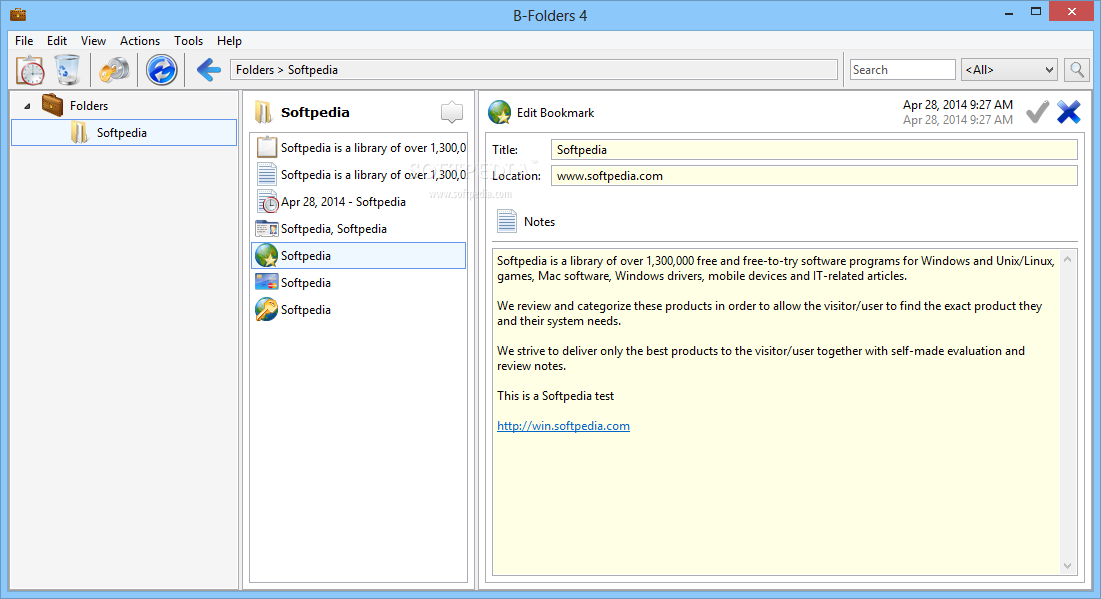Select the task item with clipboard icon
Viewport: 1101px width, 599px height.
(x=360, y=147)
